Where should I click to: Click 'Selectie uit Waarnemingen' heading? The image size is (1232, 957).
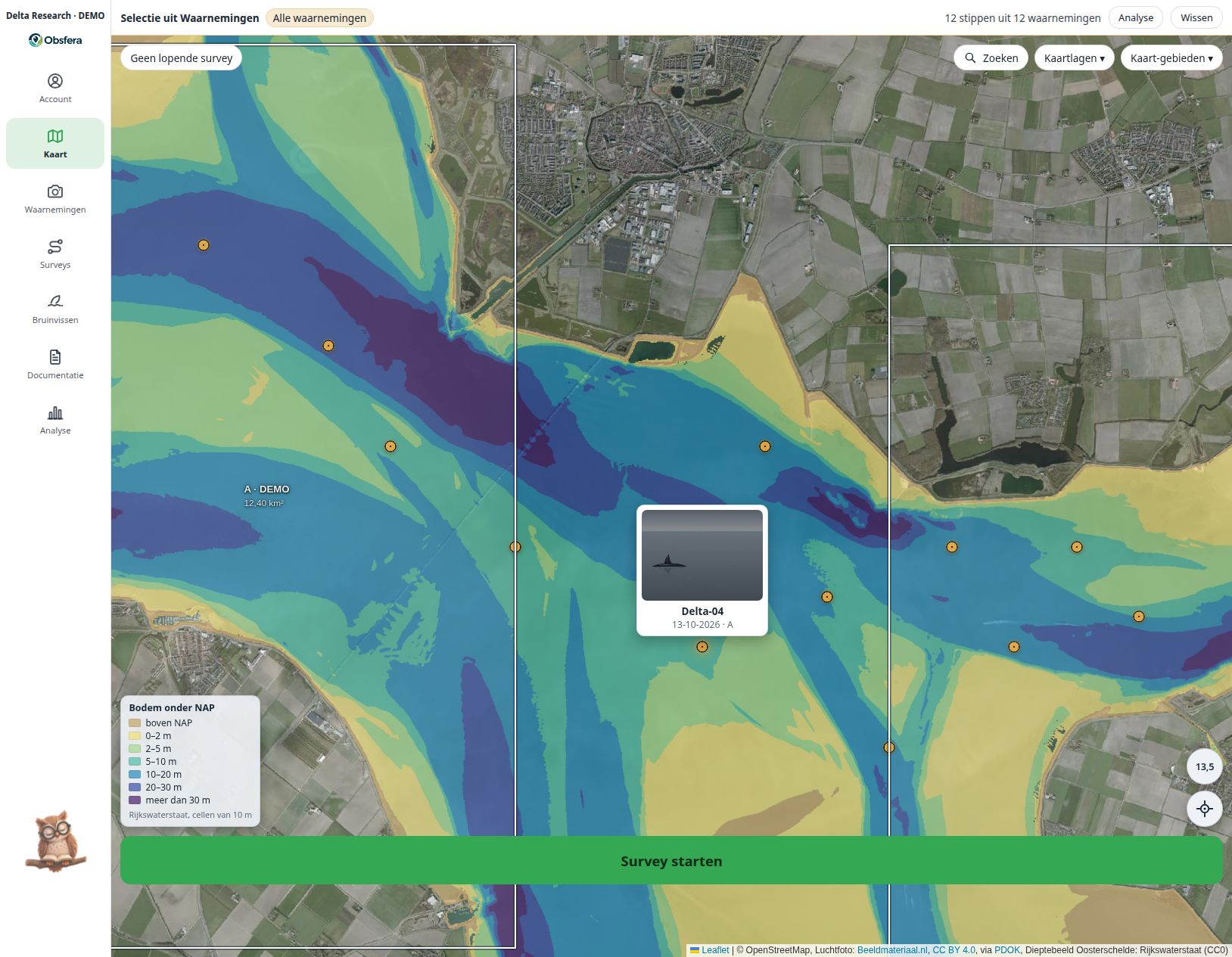190,18
